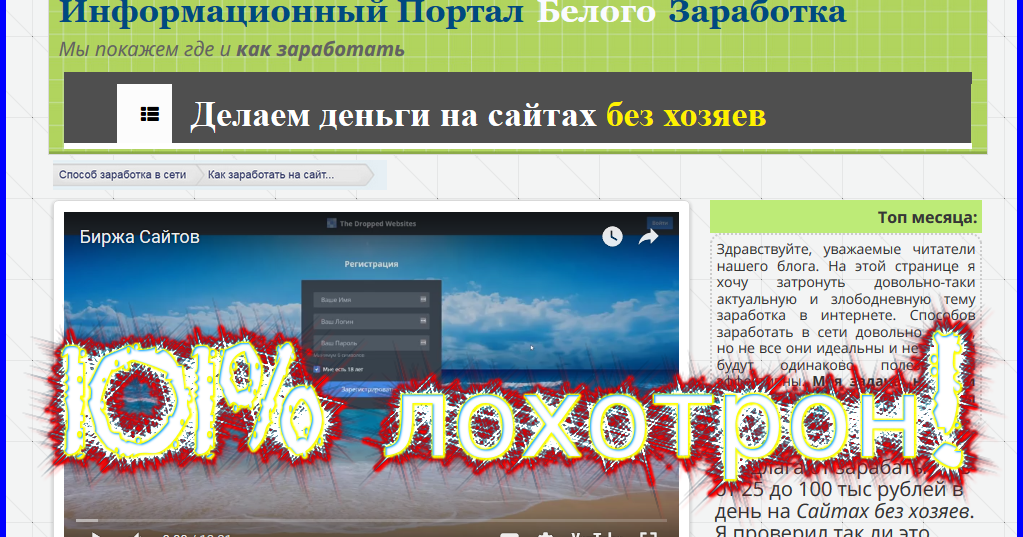Screen dimensions: 1023x537
Task: Open the 'Способ заработка в сети' breadcrumb
Action: [123, 175]
